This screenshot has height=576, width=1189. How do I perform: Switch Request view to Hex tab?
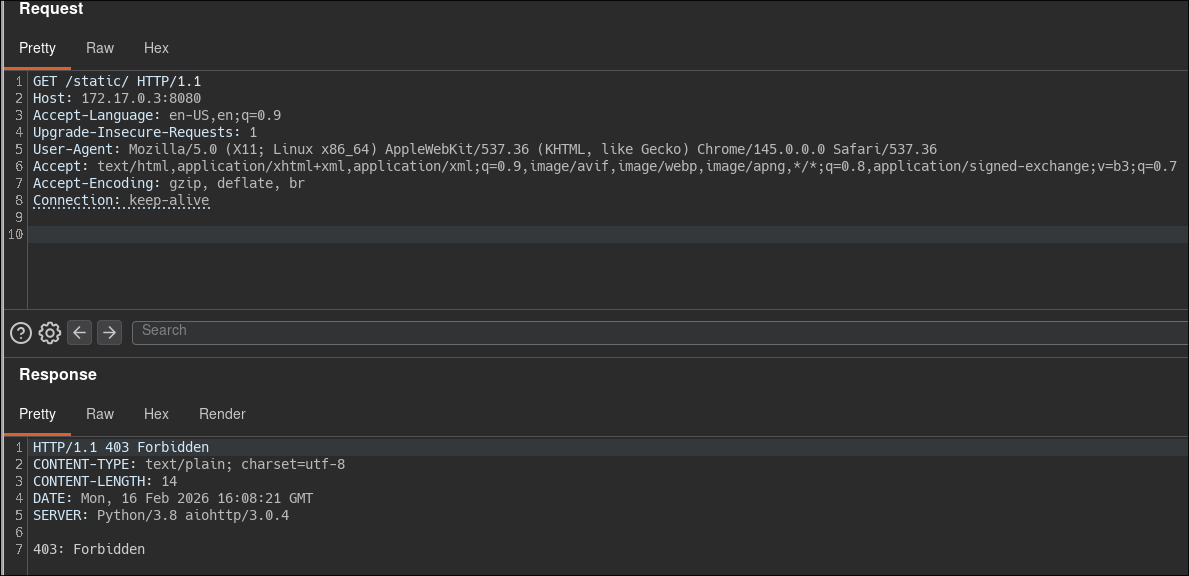click(x=156, y=48)
